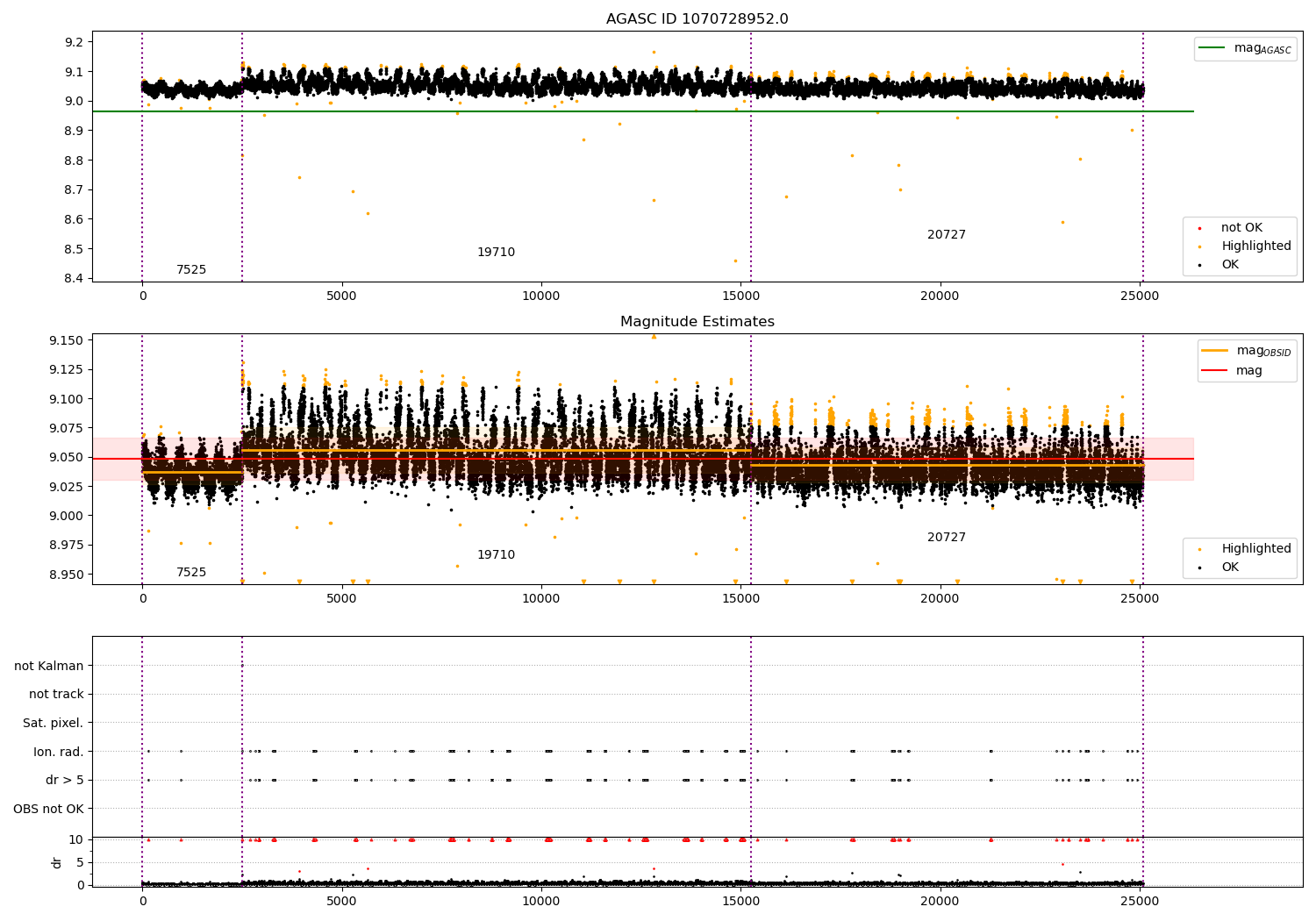Image resolution: width=1316 pixels, height=921 pixels.
Task: Click OBSID label 19710 in the Magnitude Estimates plot
Action: (496, 555)
